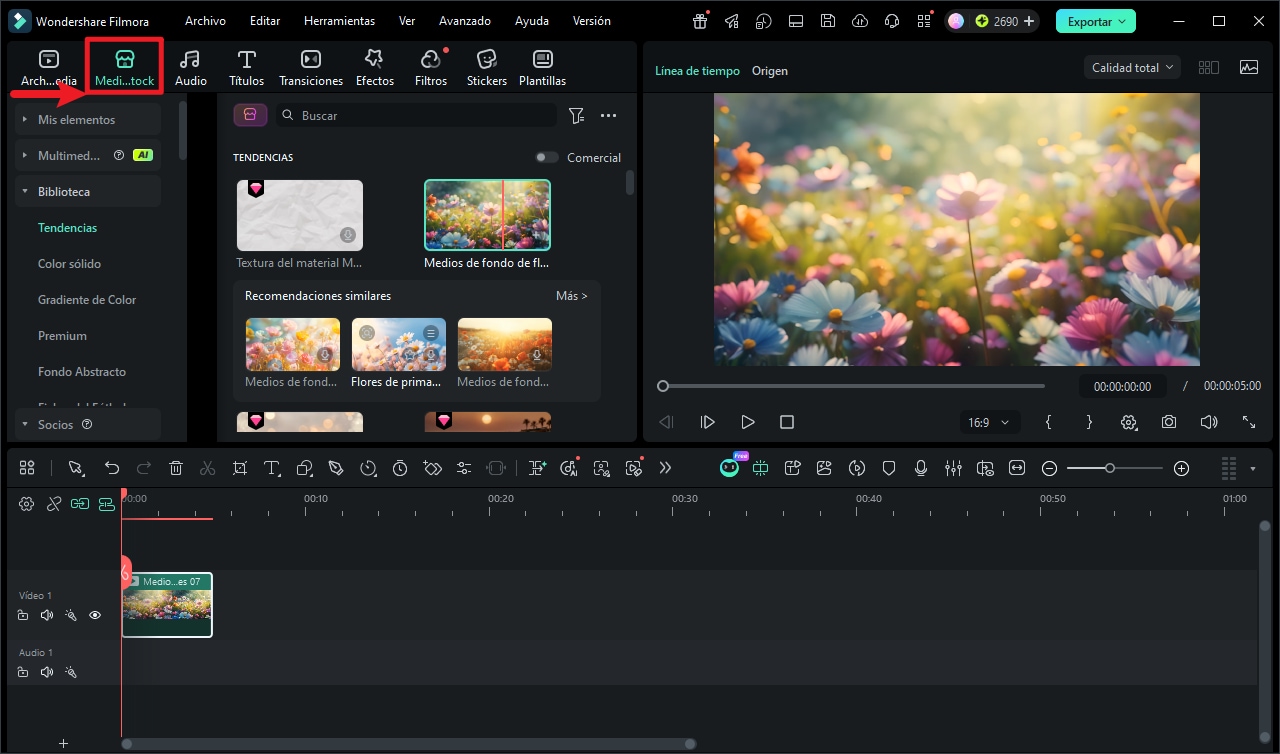Select the pen drawing tool
This screenshot has height=754, width=1280.
336,468
